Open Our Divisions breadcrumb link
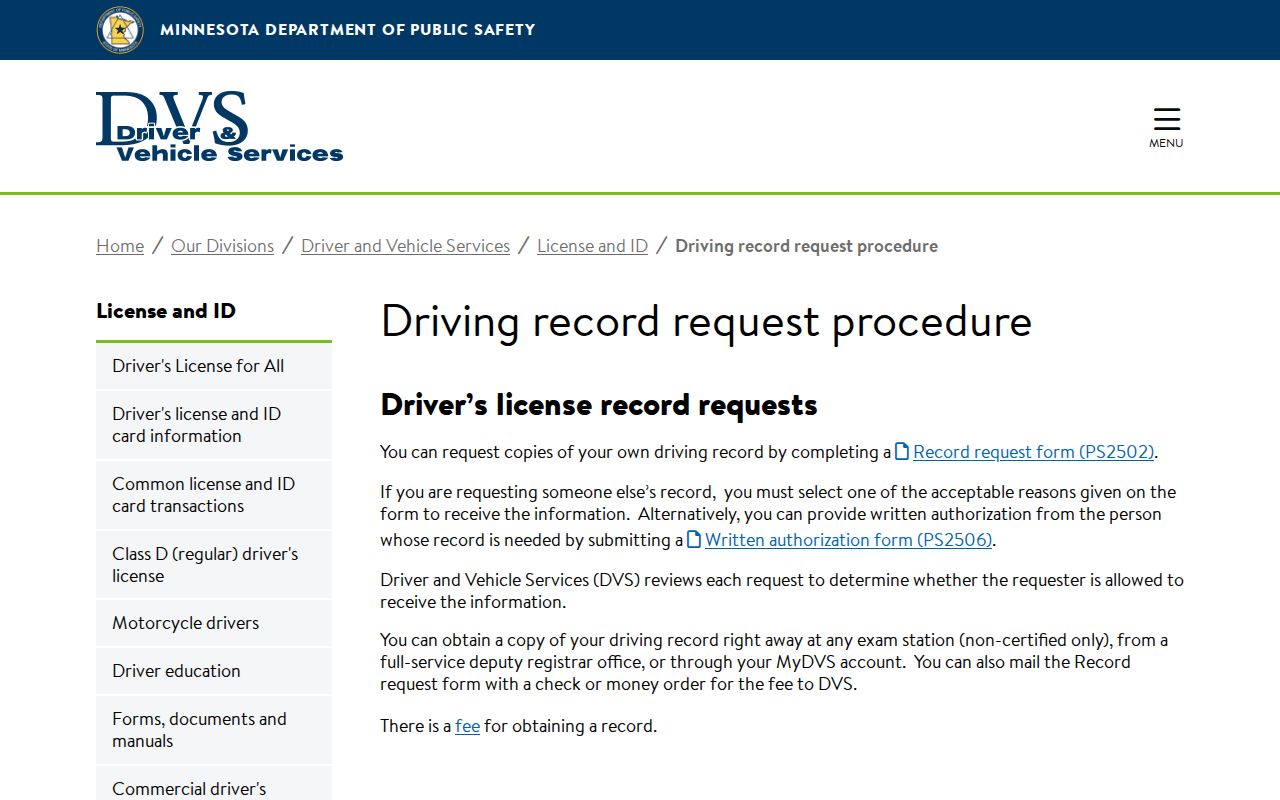This screenshot has width=1280, height=800. click(x=222, y=246)
